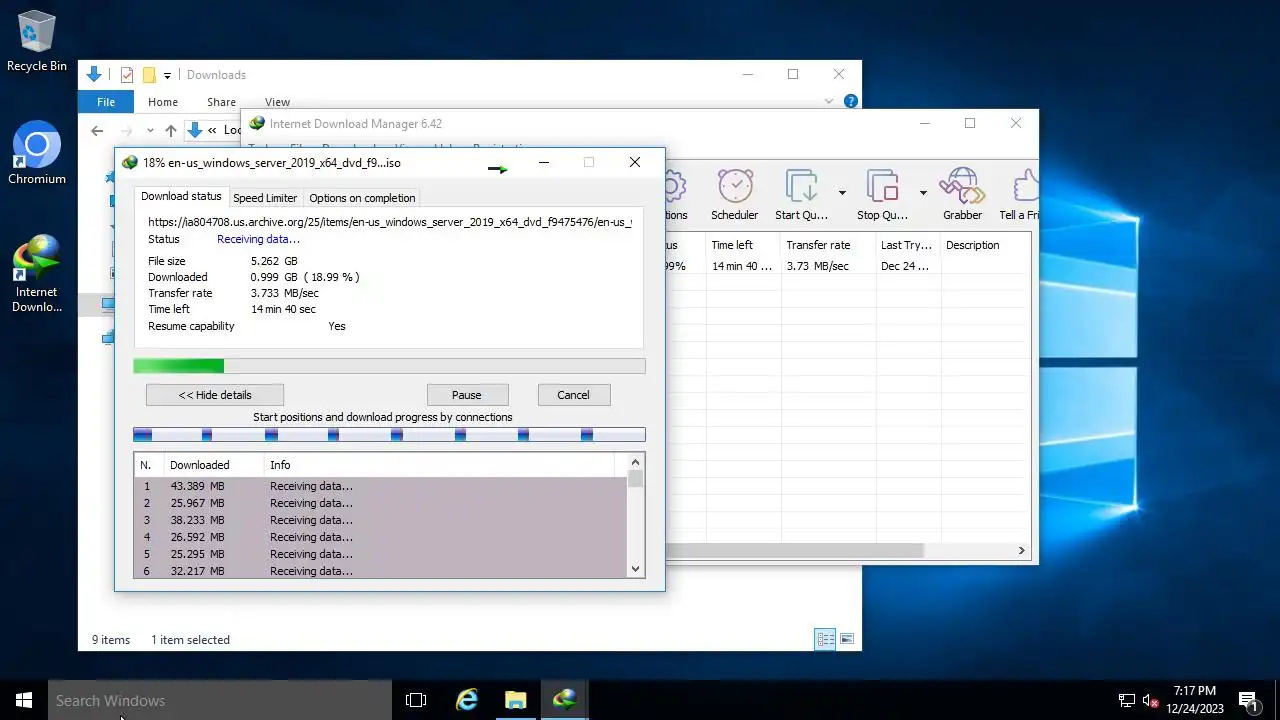Switch Explorer to large icons view
This screenshot has height=720, width=1280.
(847, 639)
